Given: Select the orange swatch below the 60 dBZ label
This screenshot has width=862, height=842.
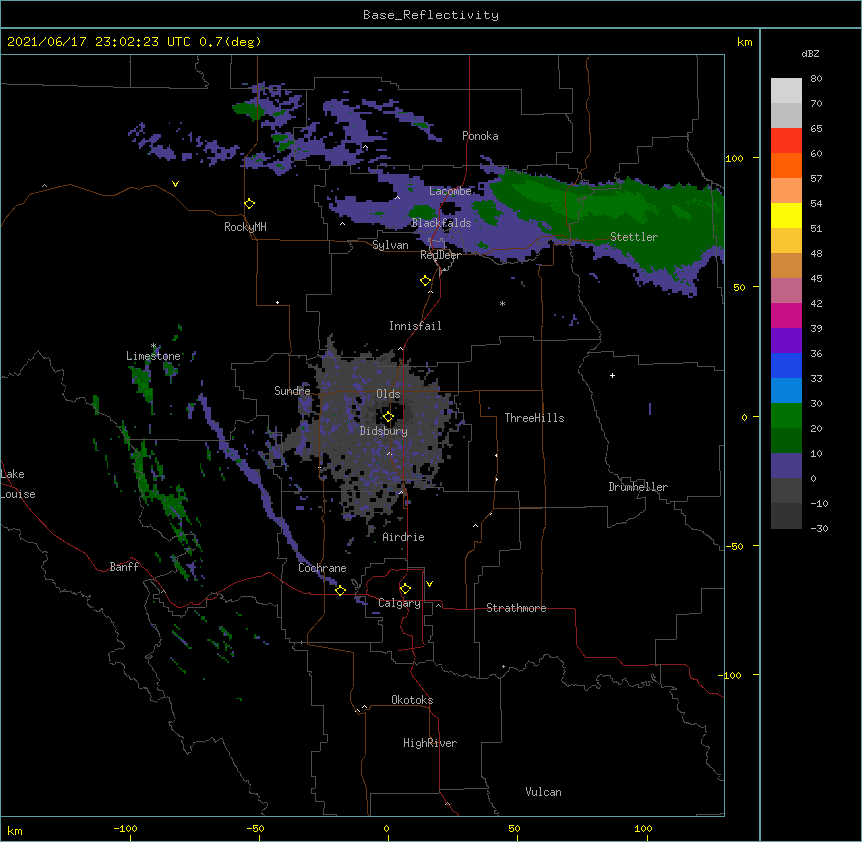Looking at the screenshot, I should pyautogui.click(x=786, y=165).
